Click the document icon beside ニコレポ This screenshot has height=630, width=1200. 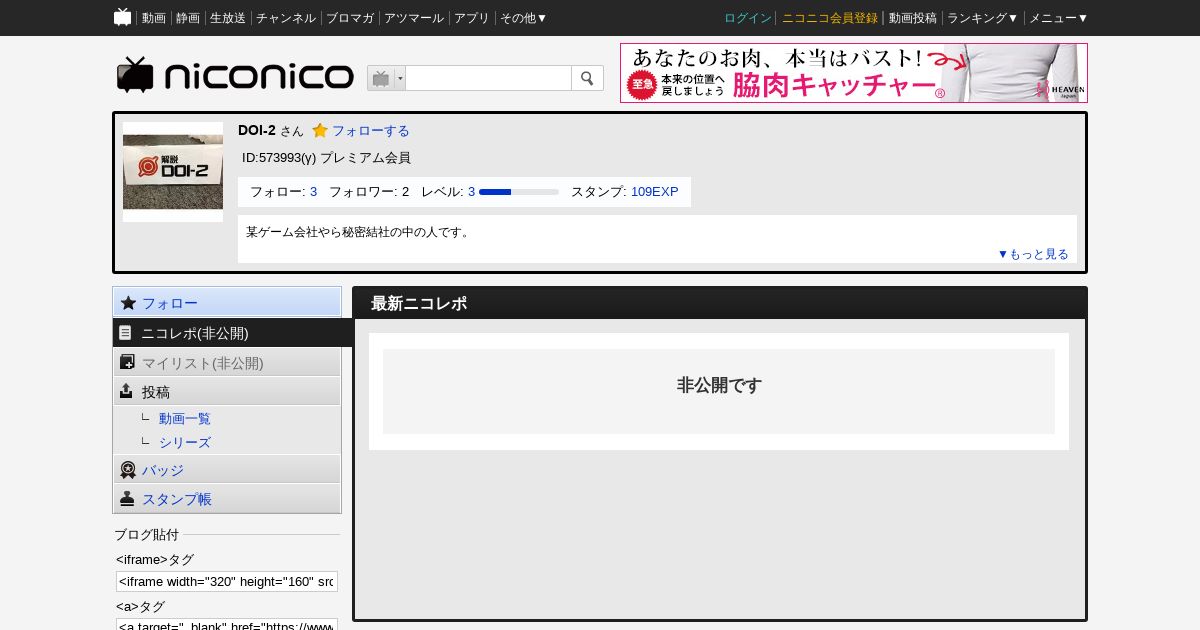[125, 333]
